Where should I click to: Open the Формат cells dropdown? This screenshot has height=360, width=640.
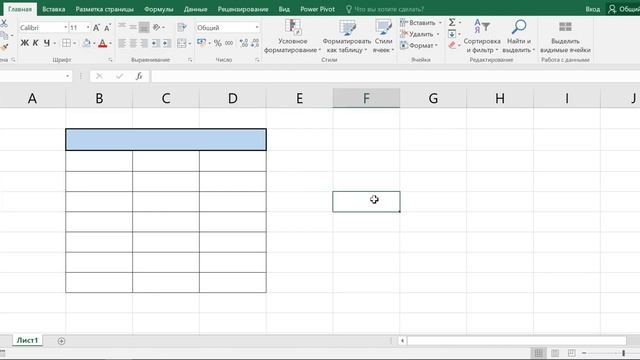click(419, 45)
